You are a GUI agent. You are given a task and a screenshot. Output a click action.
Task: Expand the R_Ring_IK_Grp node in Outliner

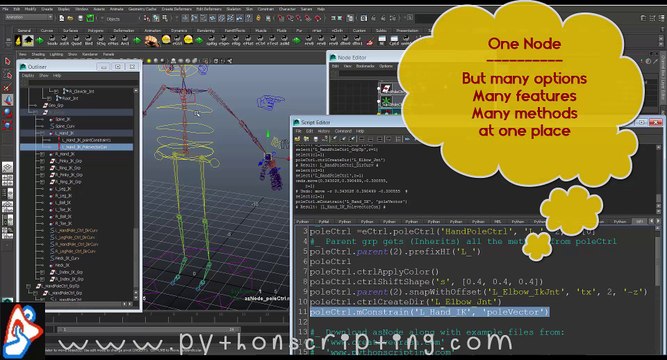[42, 182]
